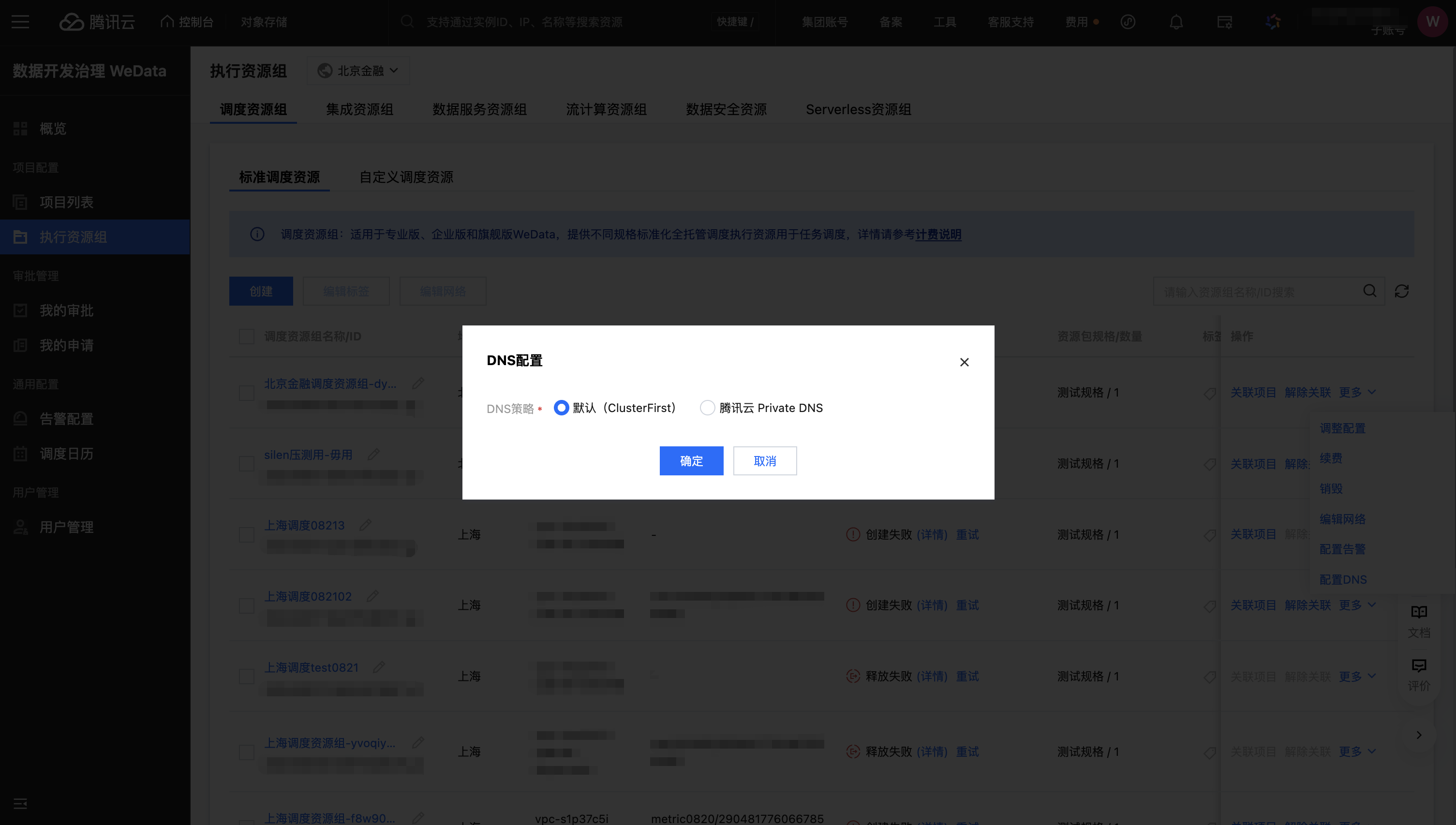Click the hamburger menu icon top left
Viewport: 1456px width, 825px height.
tap(20, 22)
